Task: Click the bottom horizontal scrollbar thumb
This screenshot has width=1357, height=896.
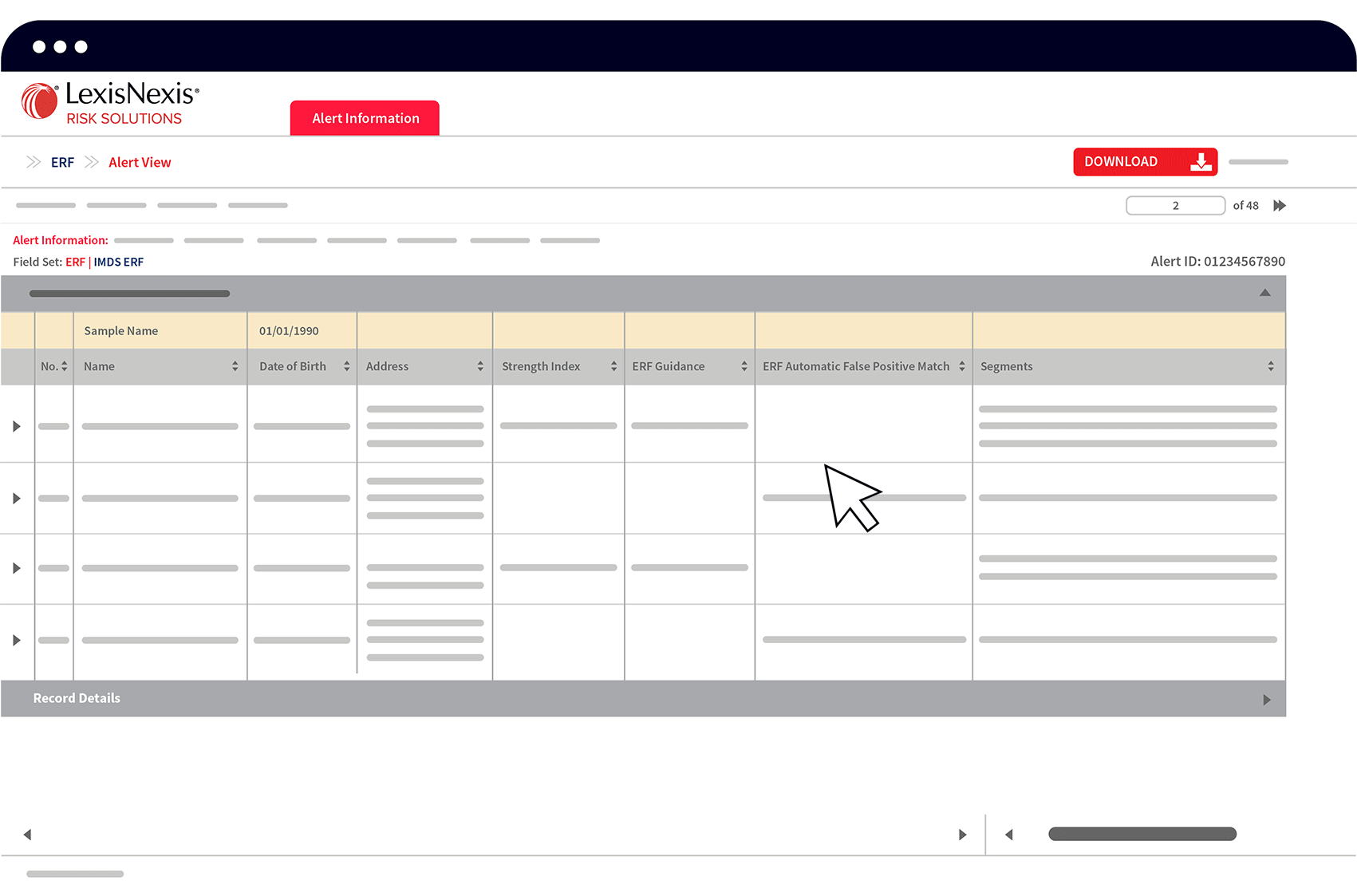Action: [x=1142, y=834]
